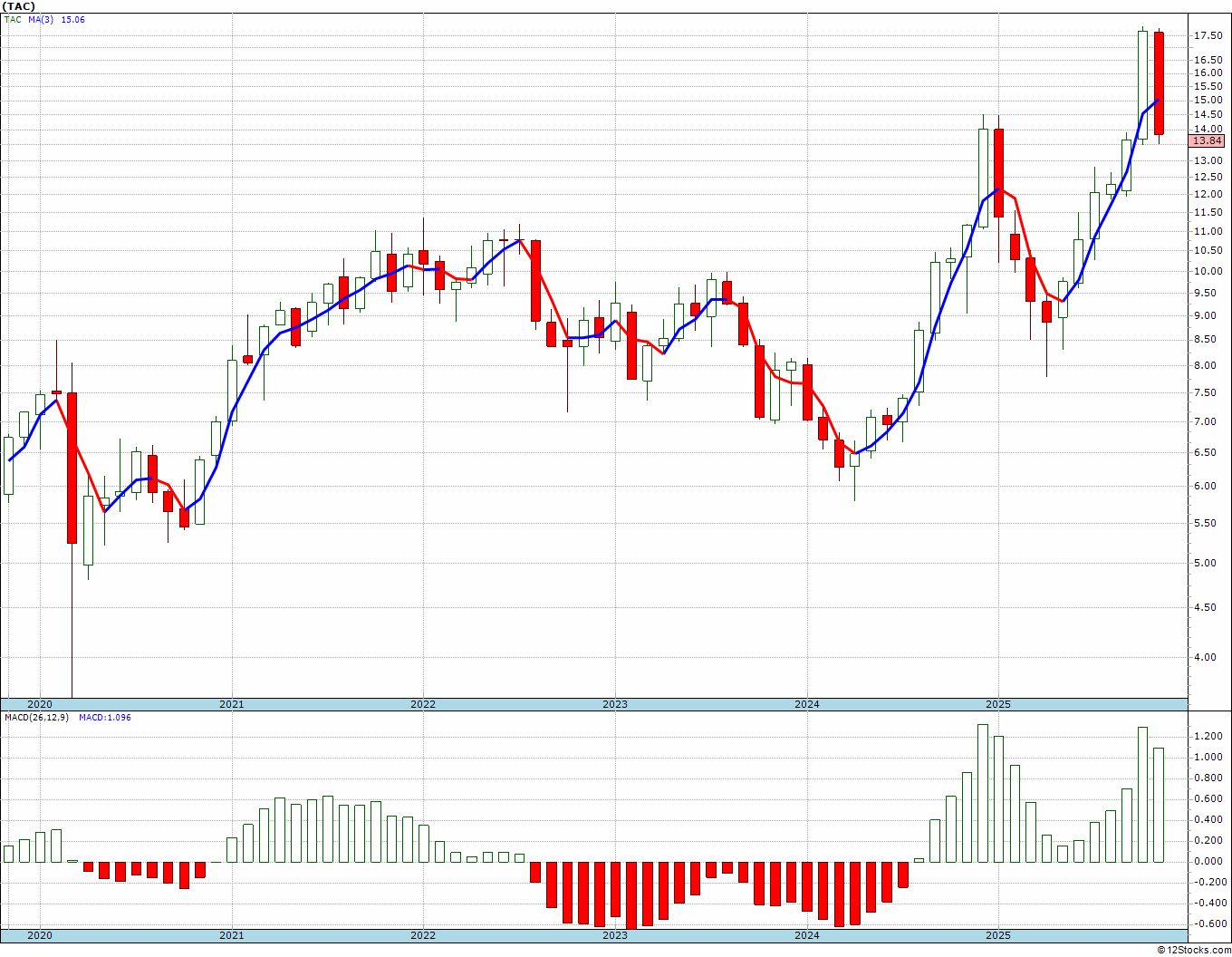Click 2020 on the price chart time axis
The width and height of the screenshot is (1232, 957).
[x=40, y=704]
